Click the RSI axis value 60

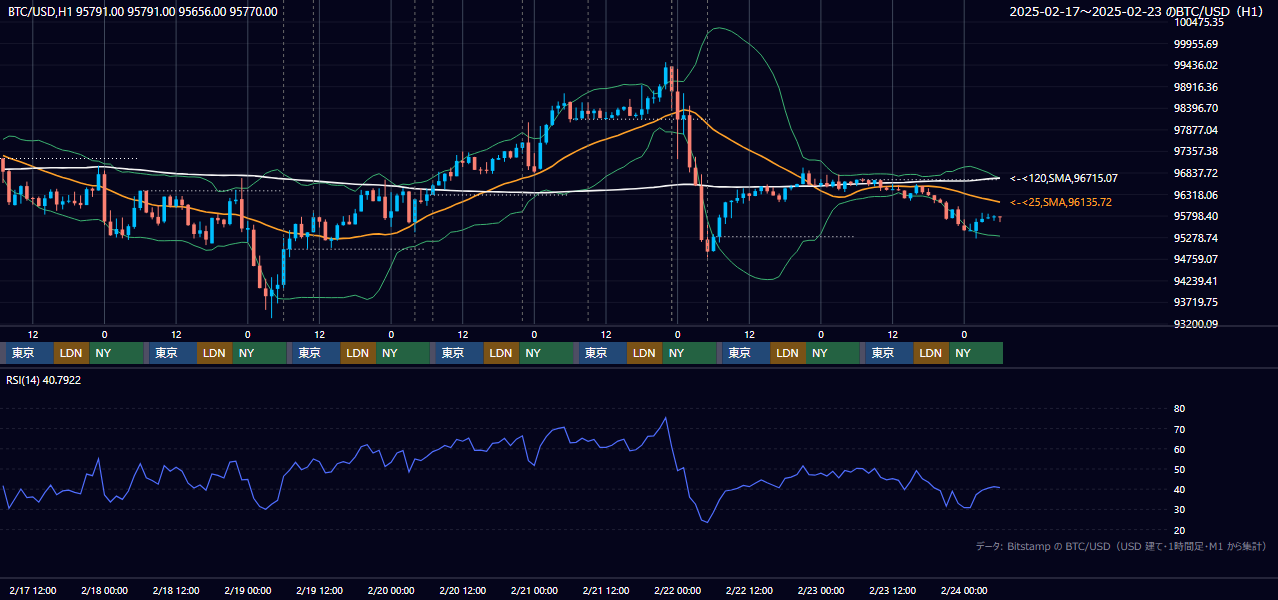[1179, 449]
